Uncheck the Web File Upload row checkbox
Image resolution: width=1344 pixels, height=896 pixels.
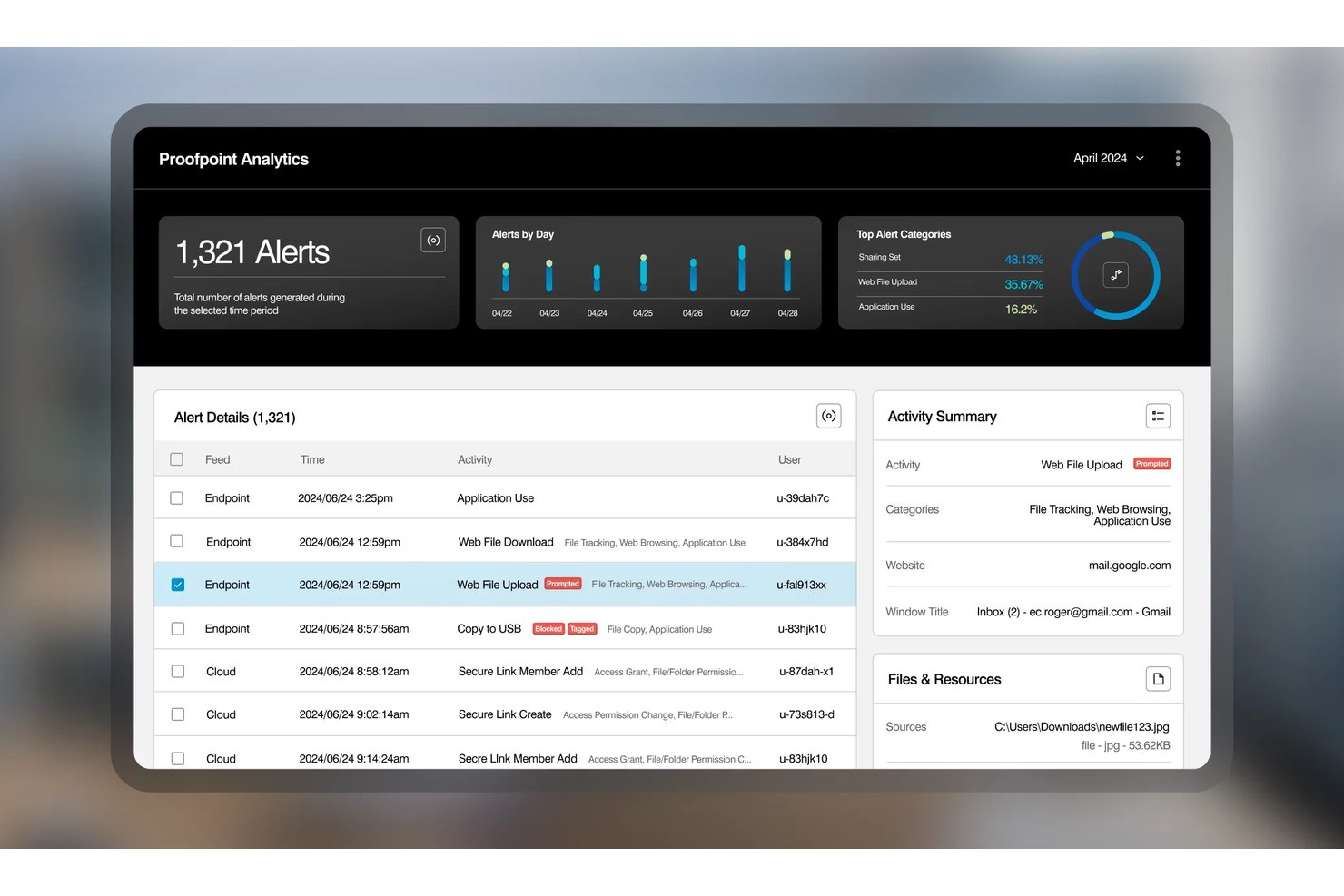tap(178, 585)
